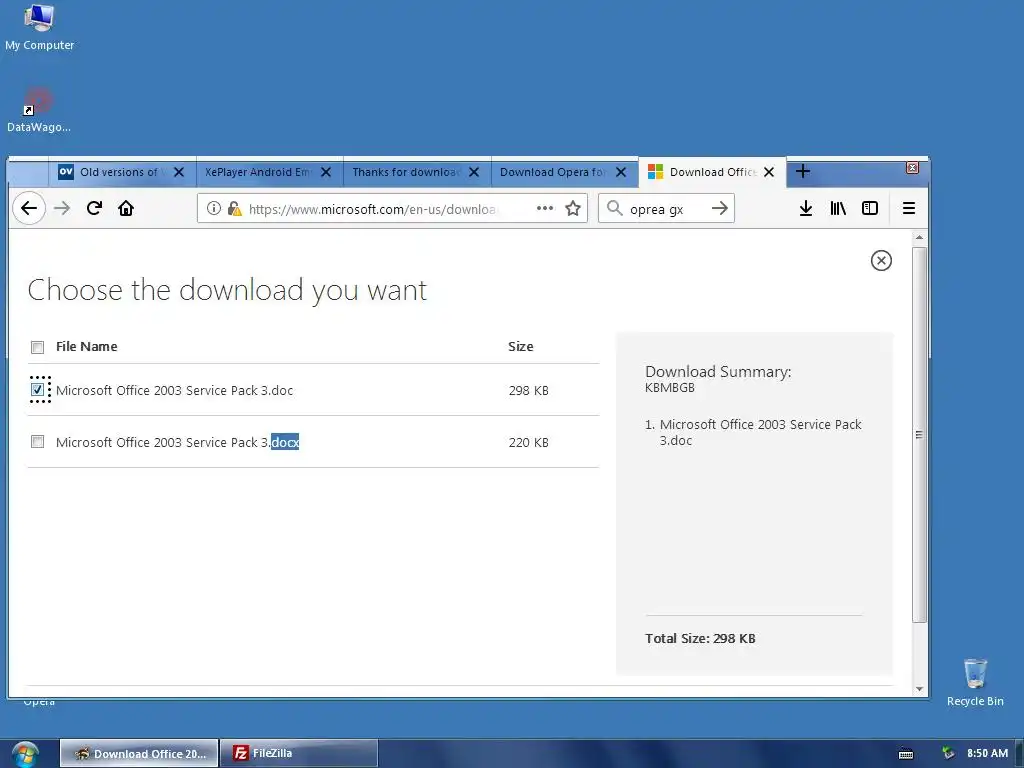Viewport: 1024px width, 768px height.
Task: Open My Computer desktop icon
Action: pos(39,27)
